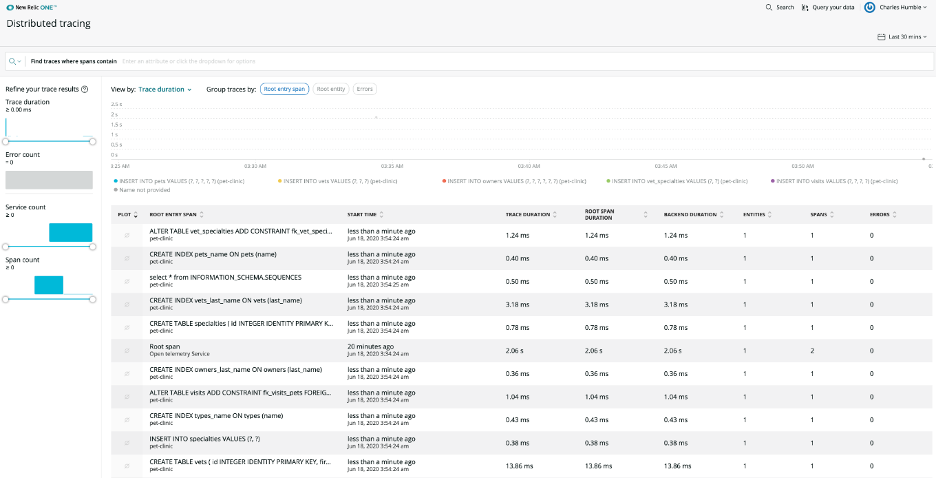936x478 pixels.
Task: Sort table by Root span duration column
Action: point(616,215)
